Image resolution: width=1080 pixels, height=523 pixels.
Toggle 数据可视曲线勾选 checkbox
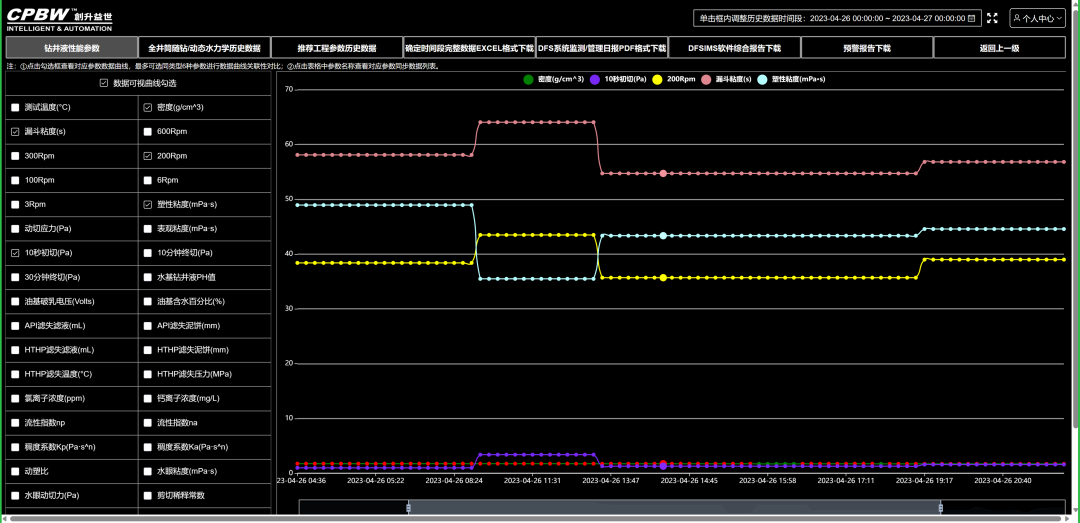pyautogui.click(x=104, y=83)
